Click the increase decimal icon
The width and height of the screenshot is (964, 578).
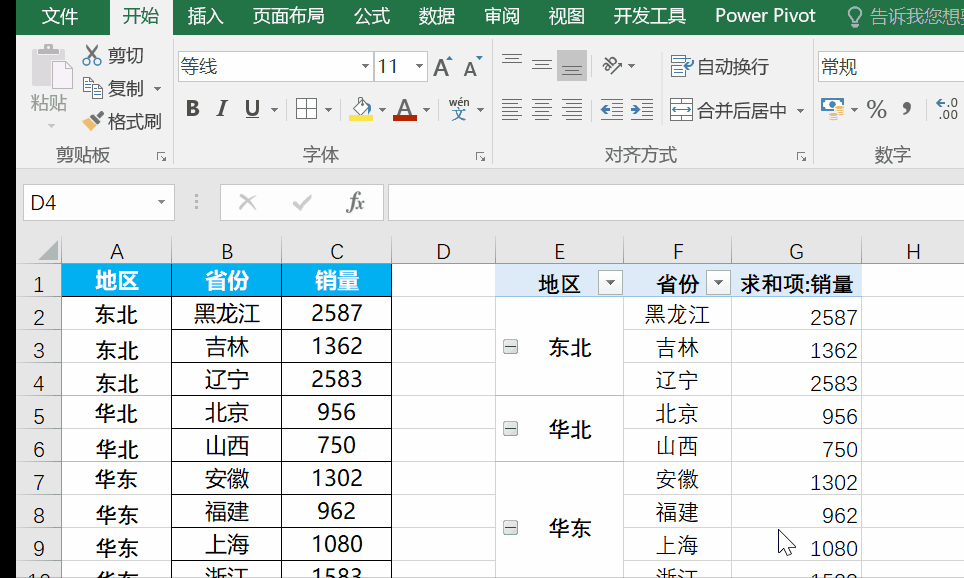click(x=947, y=109)
